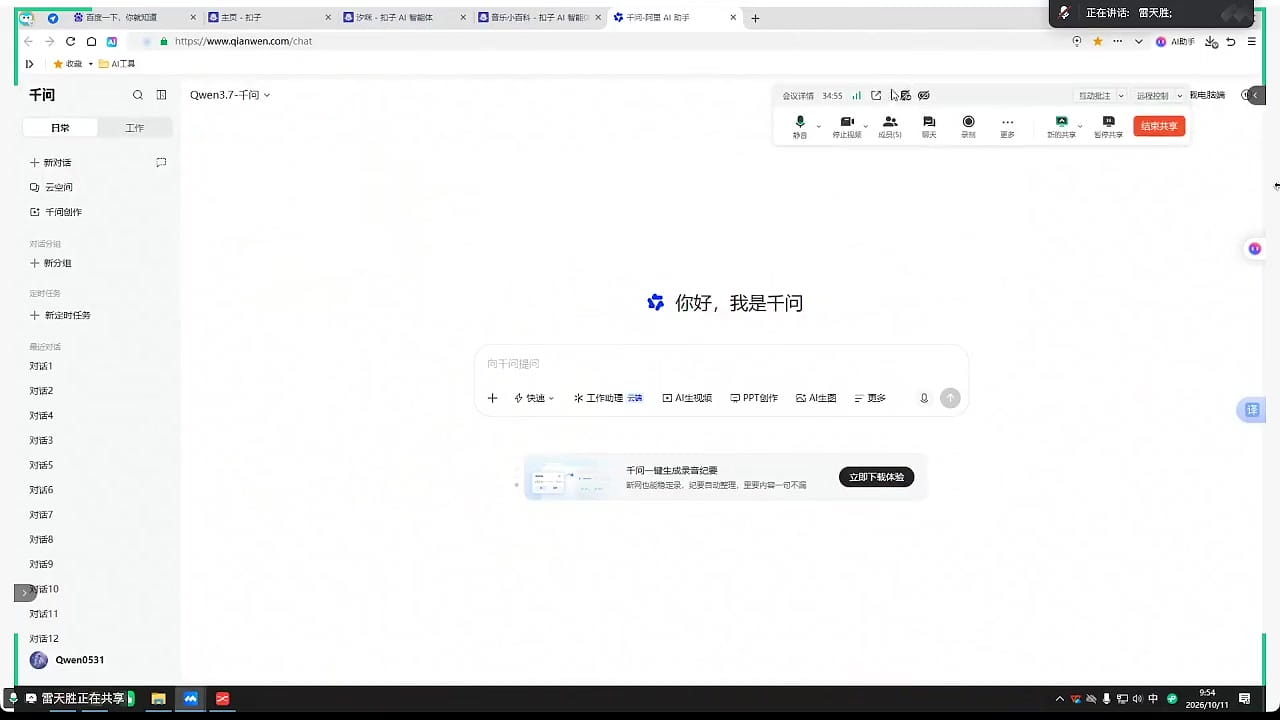
Task: Expand microphone options arrow beside 静音
Action: [x=819, y=125]
